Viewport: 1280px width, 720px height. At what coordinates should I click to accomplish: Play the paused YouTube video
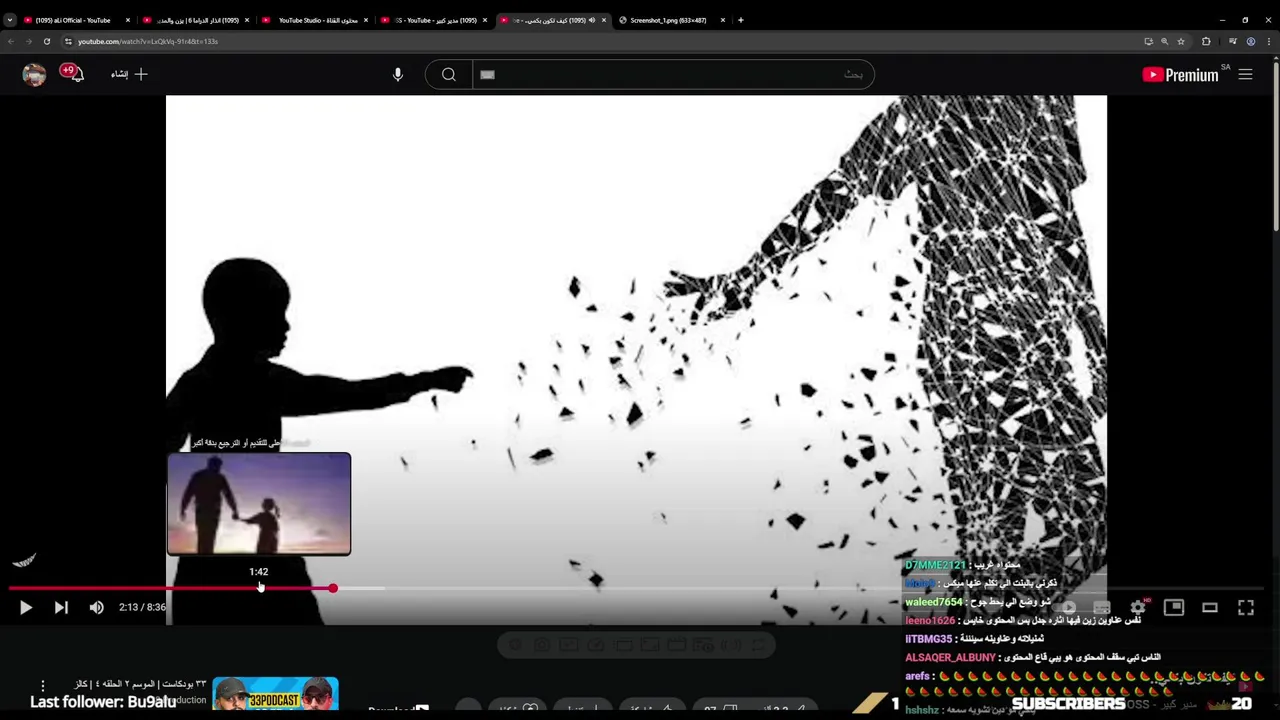(26, 607)
